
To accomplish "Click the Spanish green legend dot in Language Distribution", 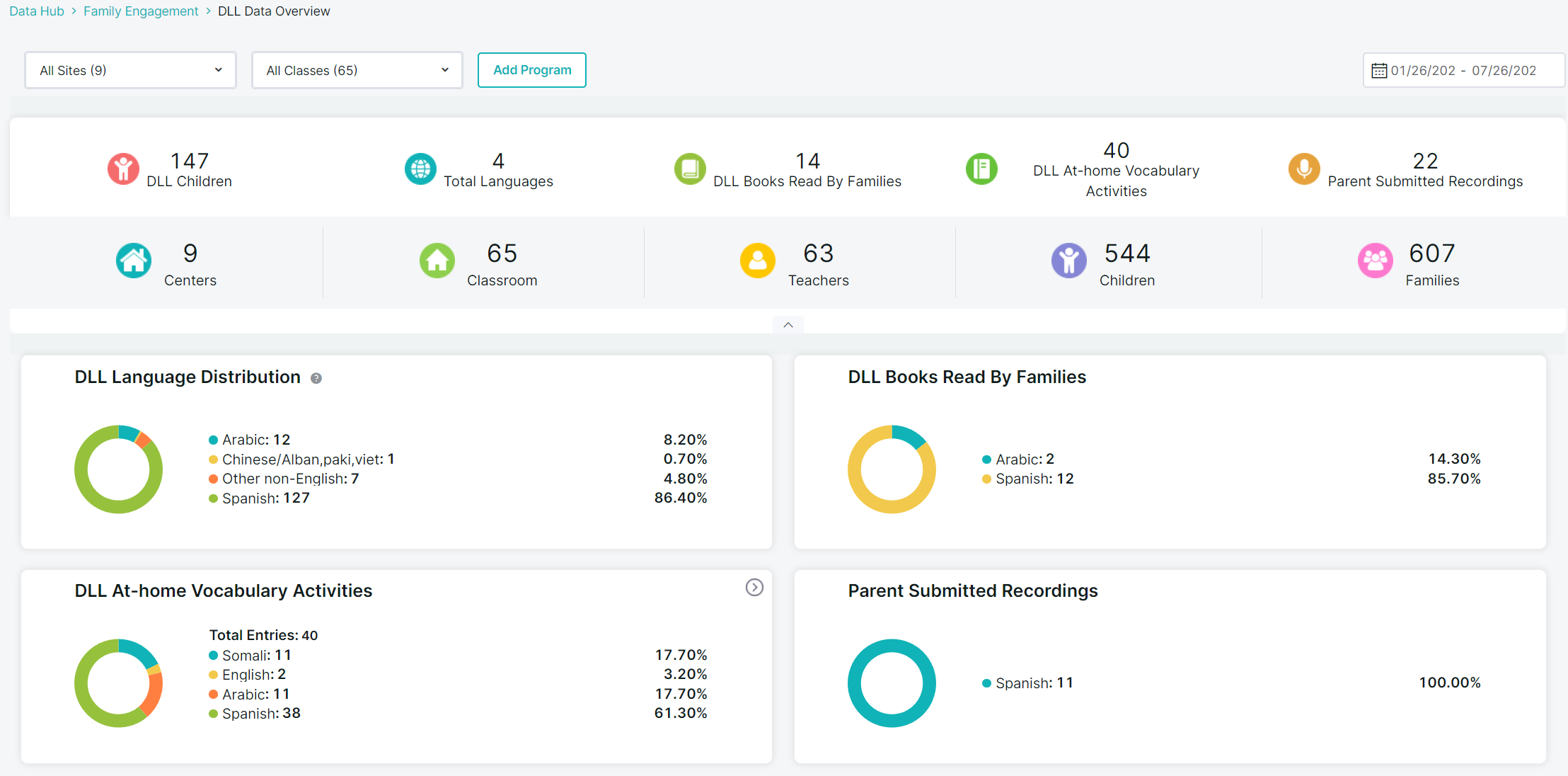I will [213, 498].
